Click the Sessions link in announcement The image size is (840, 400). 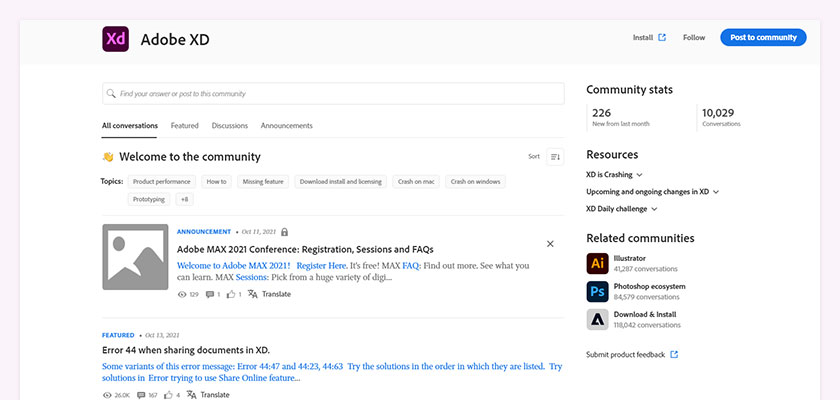(251, 277)
